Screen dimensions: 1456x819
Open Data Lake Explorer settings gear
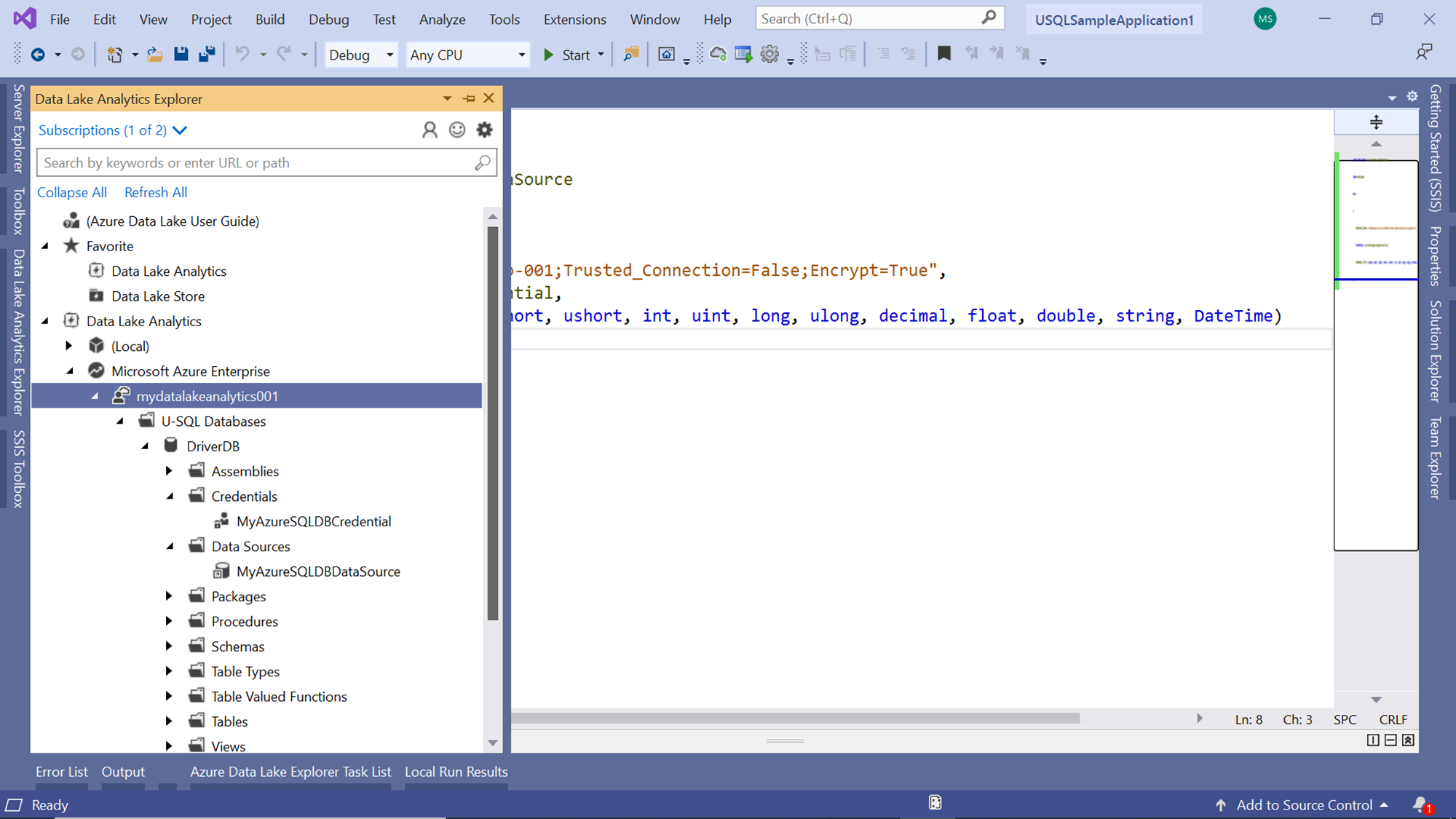pyautogui.click(x=484, y=130)
